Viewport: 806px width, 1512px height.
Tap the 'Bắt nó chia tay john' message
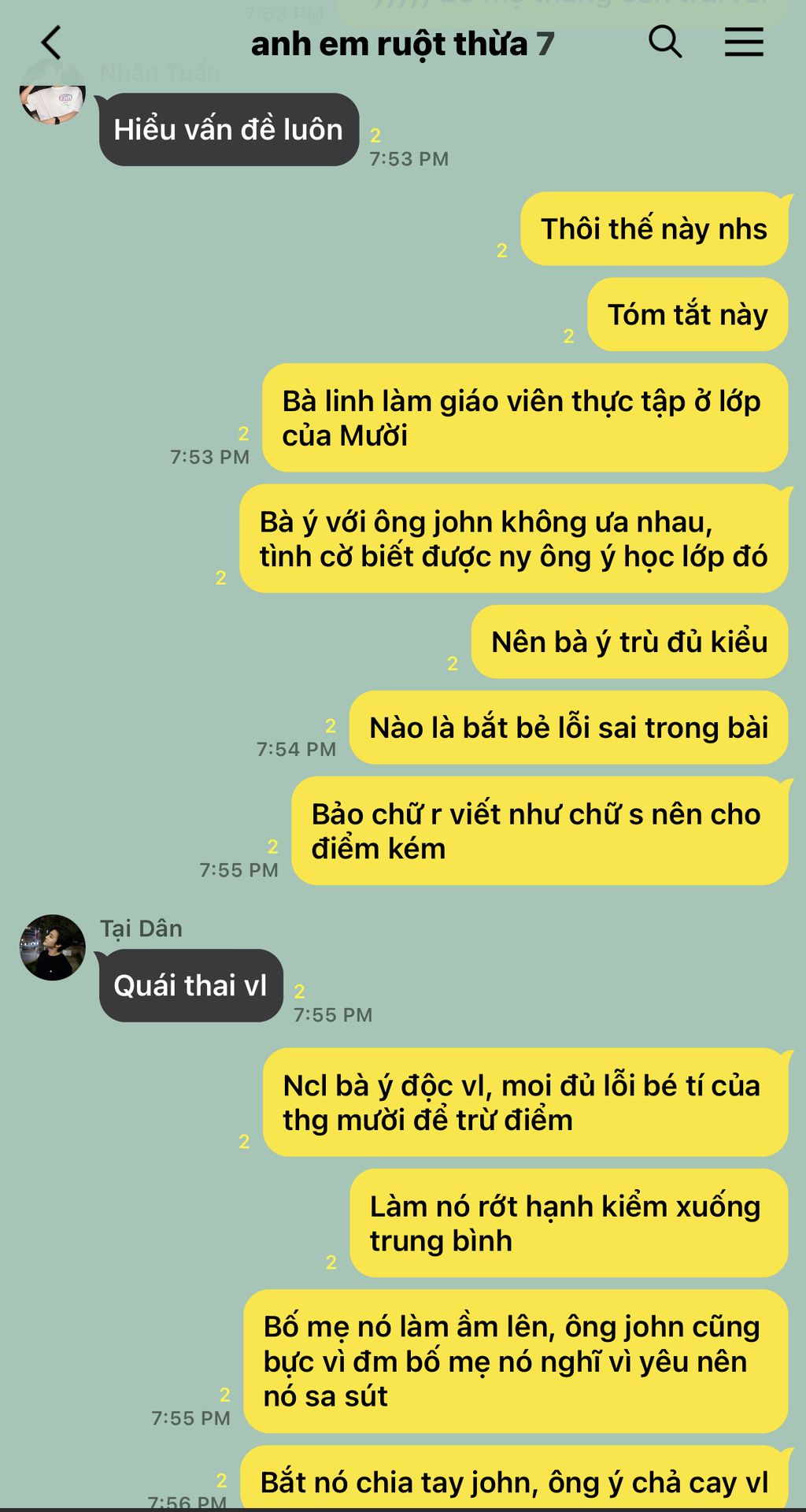pyautogui.click(x=514, y=1479)
